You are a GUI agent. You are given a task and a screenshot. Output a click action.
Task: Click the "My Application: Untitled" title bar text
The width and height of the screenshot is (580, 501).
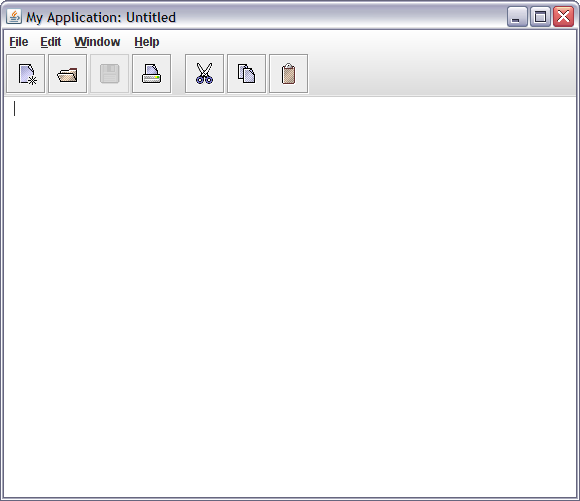coord(101,17)
